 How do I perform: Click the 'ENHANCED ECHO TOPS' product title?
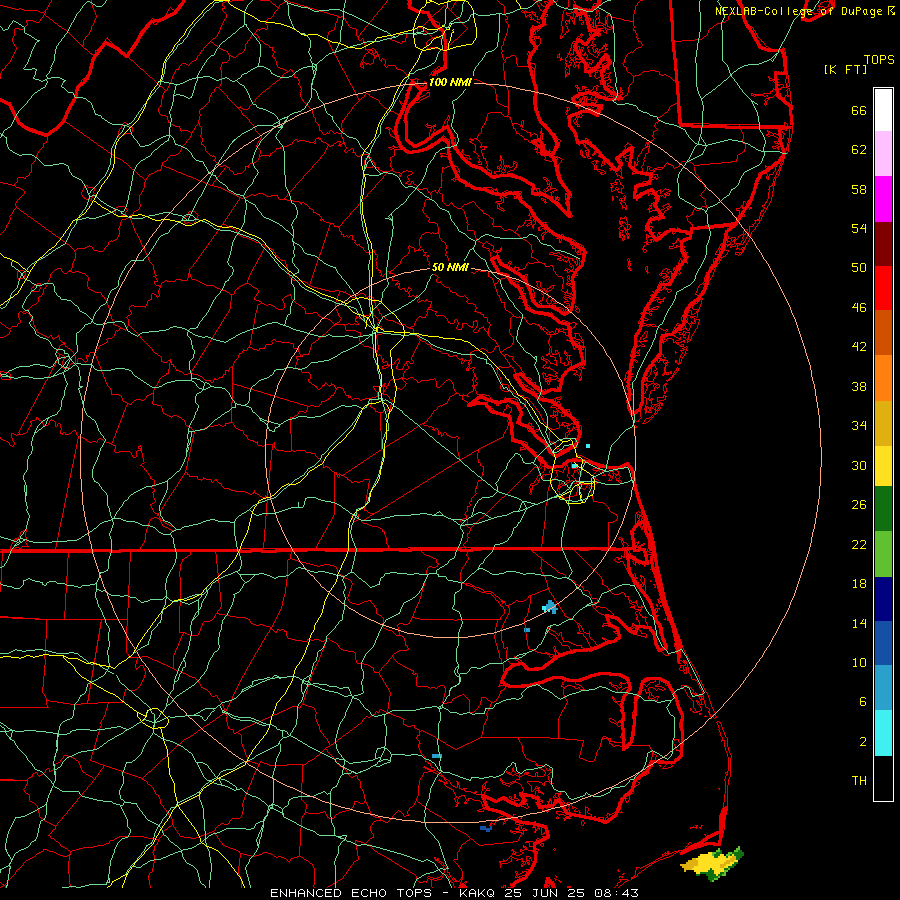pyautogui.click(x=351, y=893)
